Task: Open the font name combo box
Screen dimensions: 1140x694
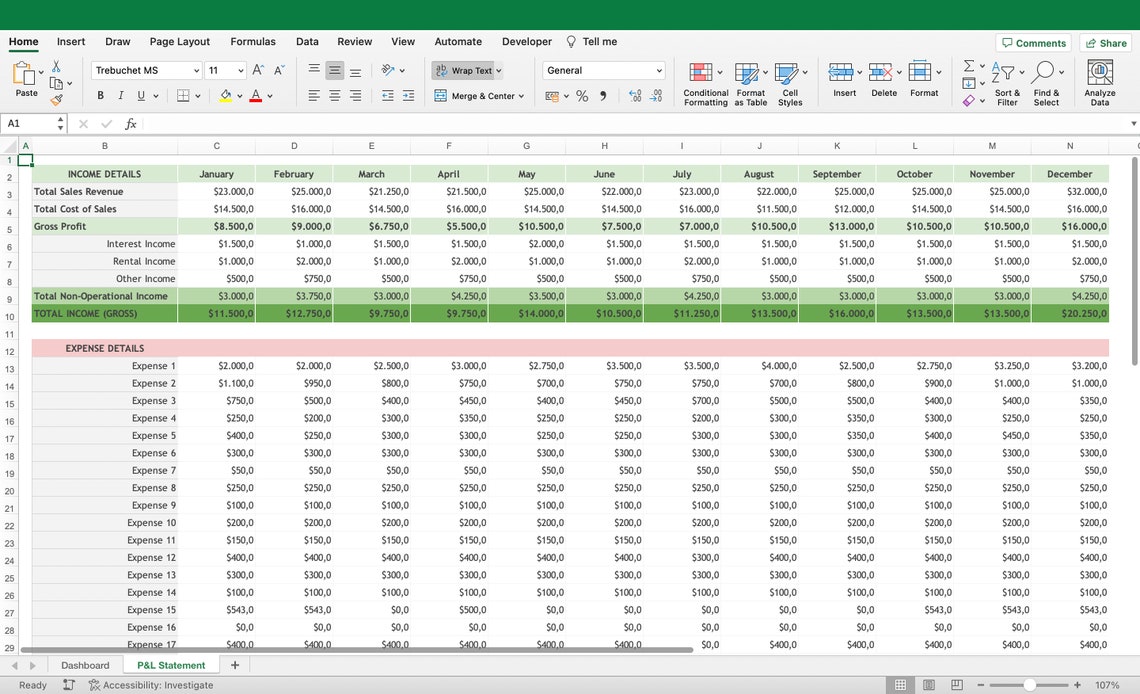Action: click(146, 70)
